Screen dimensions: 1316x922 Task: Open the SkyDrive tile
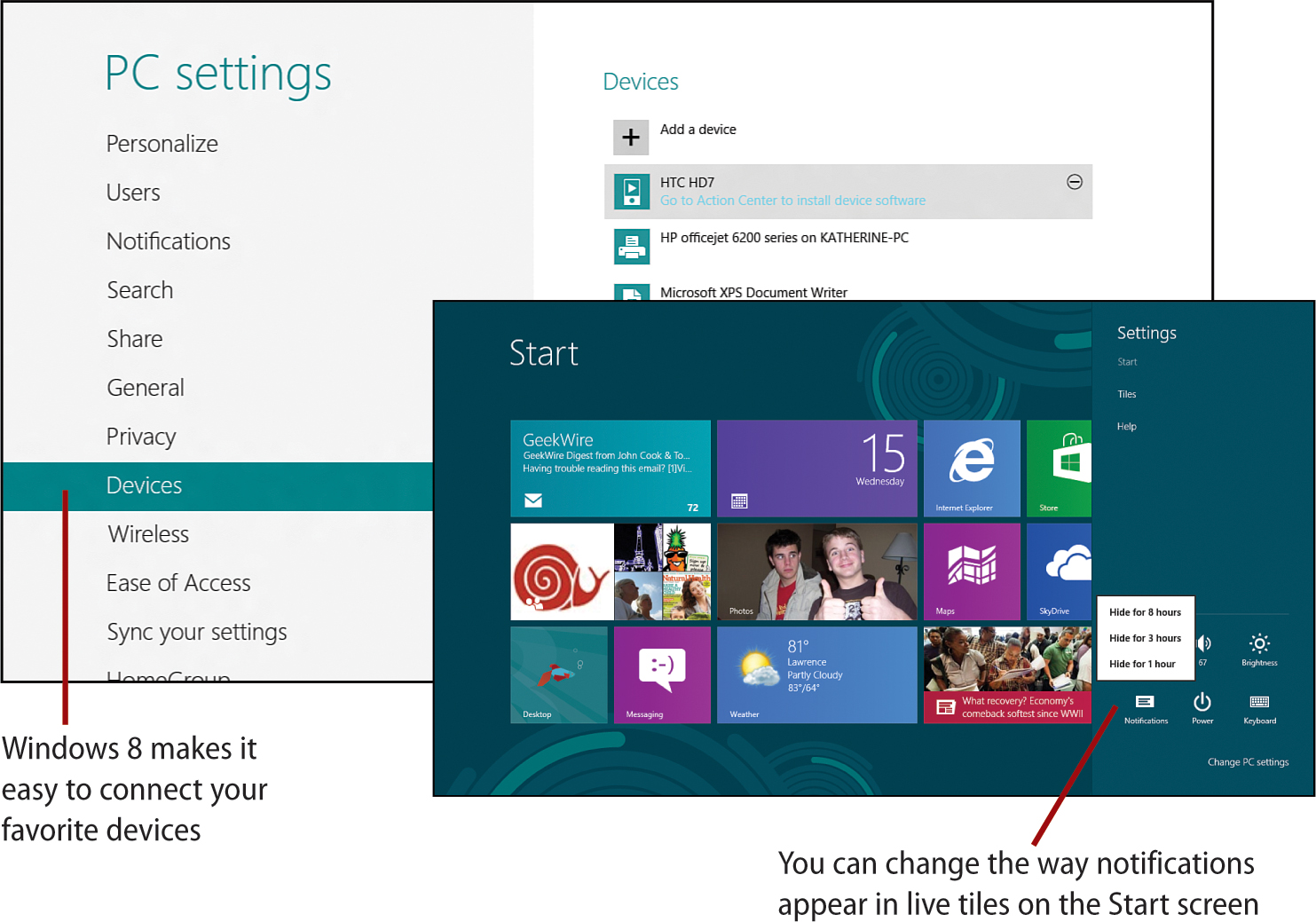click(1059, 571)
